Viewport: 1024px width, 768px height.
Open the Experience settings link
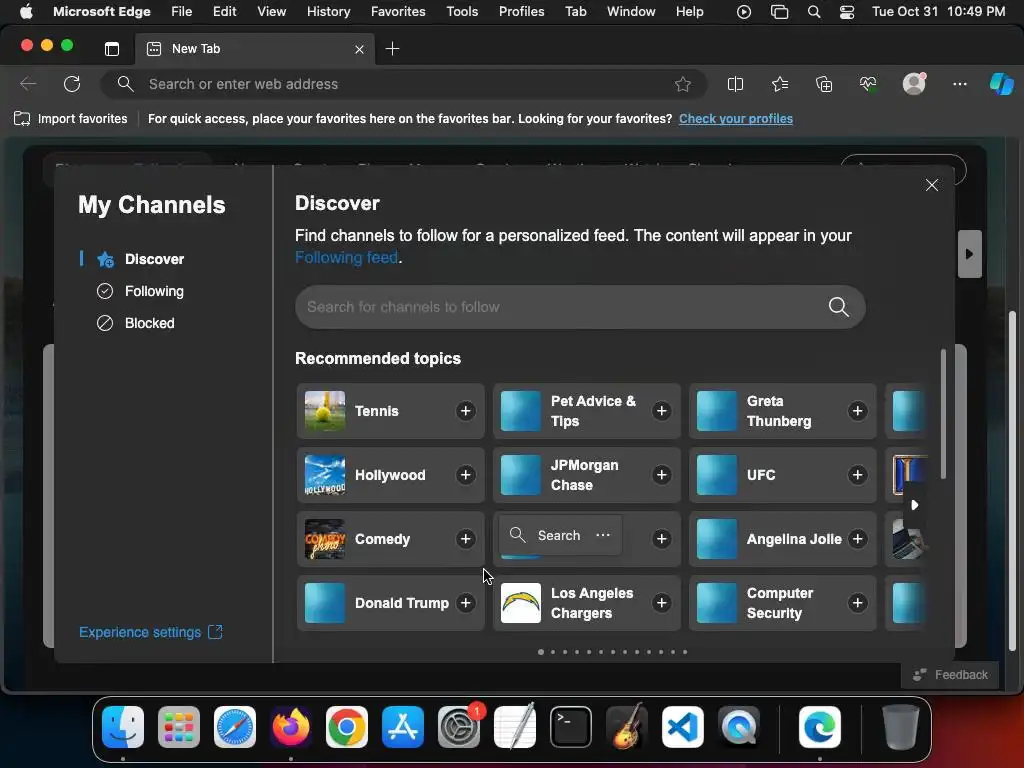pyautogui.click(x=151, y=632)
